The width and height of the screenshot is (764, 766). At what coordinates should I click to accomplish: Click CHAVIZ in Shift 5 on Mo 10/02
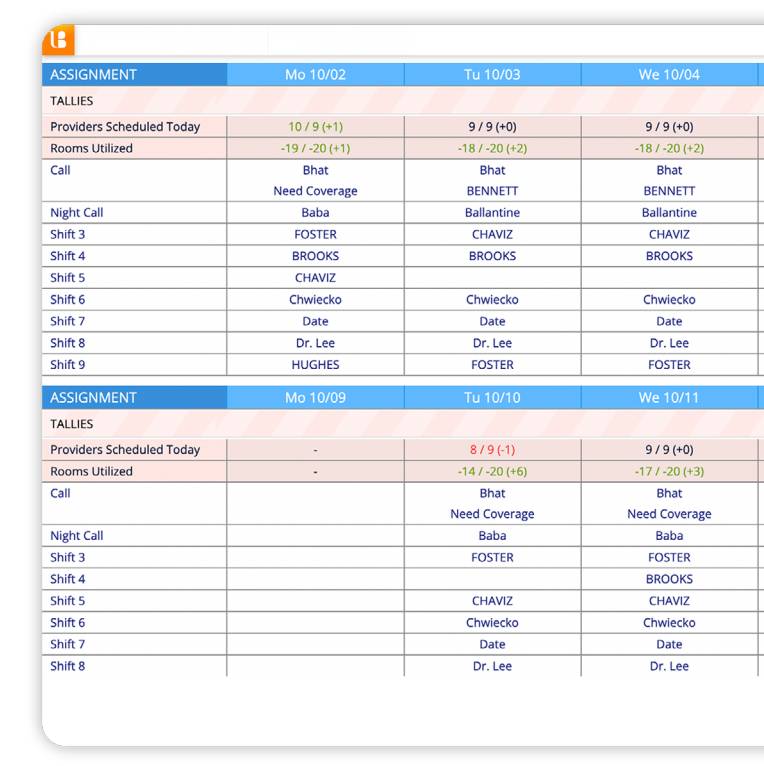pos(315,278)
